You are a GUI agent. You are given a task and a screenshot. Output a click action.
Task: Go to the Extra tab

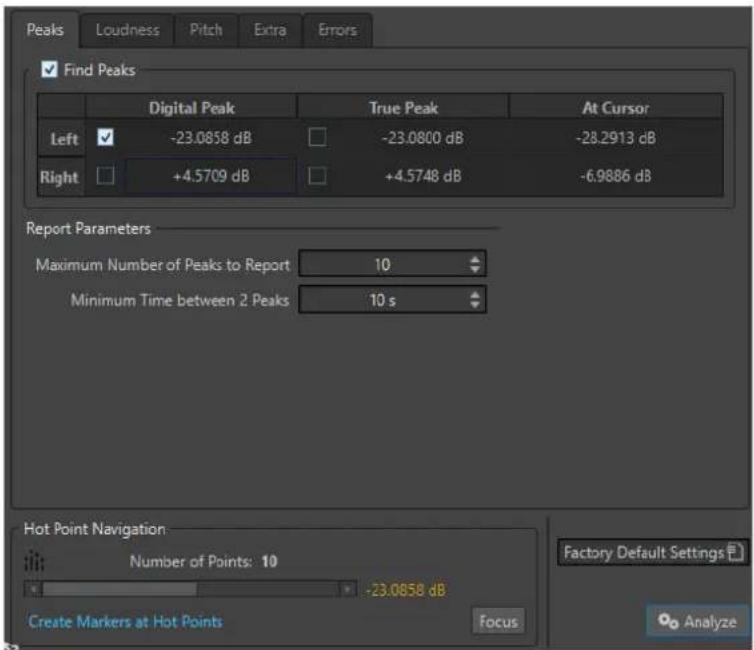click(270, 30)
